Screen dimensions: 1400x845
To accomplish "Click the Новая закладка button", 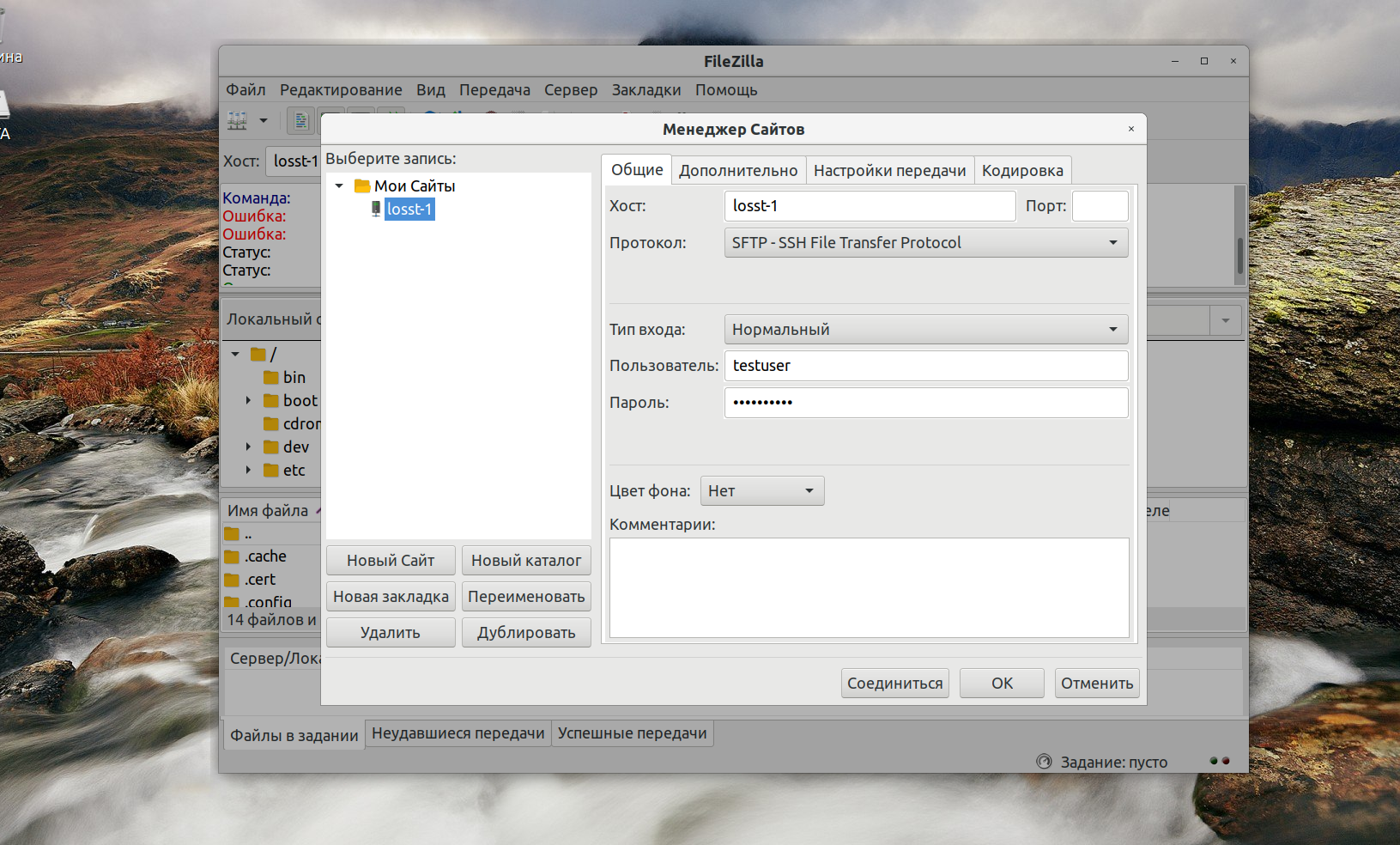I will [391, 597].
